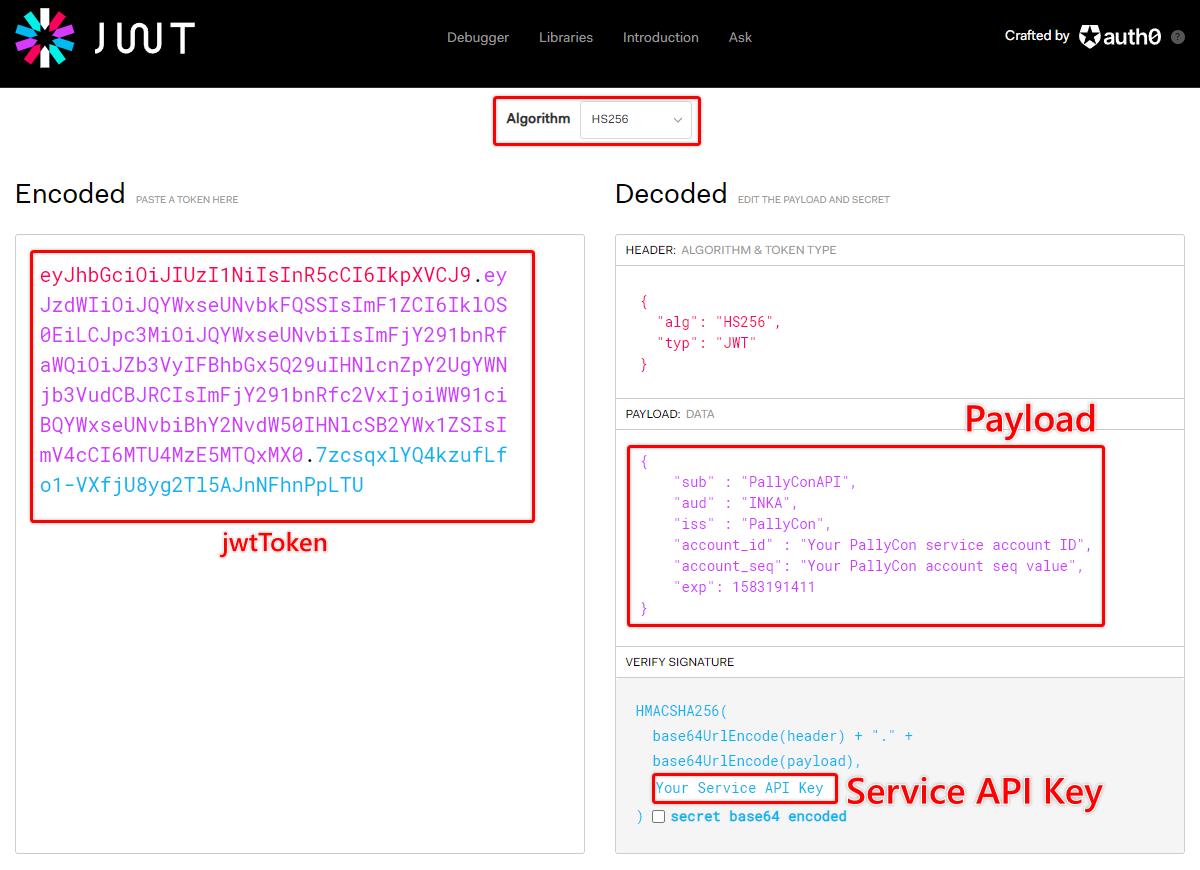Click inside the encoded JWT token text
This screenshot has width=1200, height=870.
click(273, 365)
